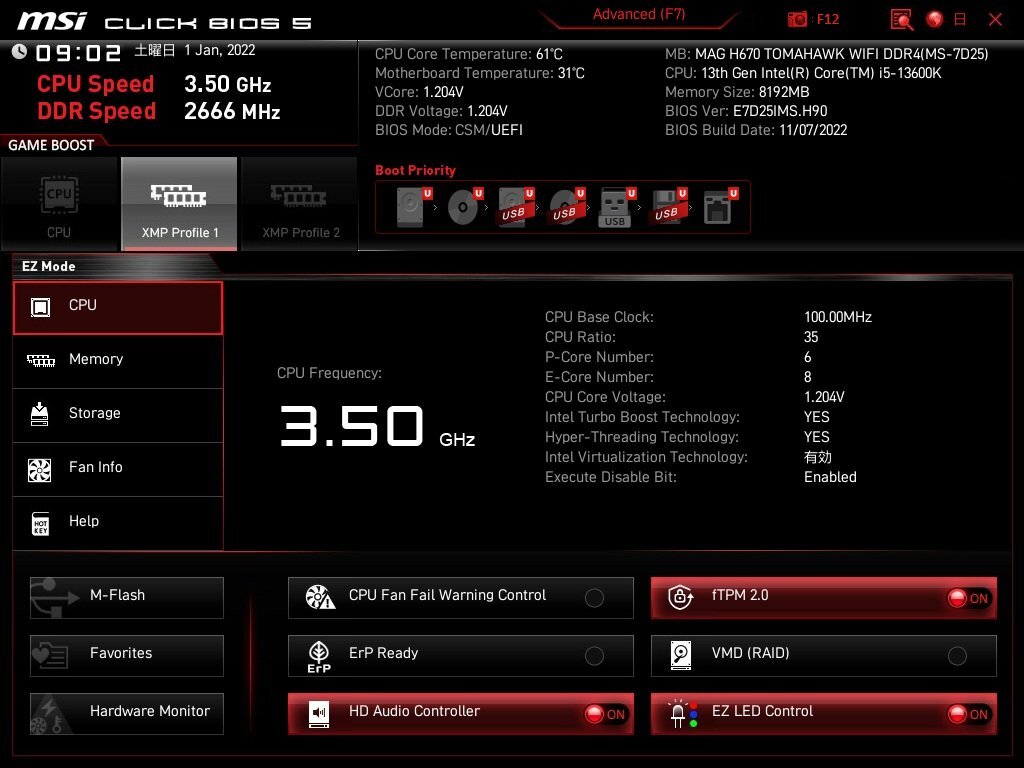The image size is (1024, 768).
Task: Toggle CPU Fan Fail Warning Control
Action: point(594,598)
